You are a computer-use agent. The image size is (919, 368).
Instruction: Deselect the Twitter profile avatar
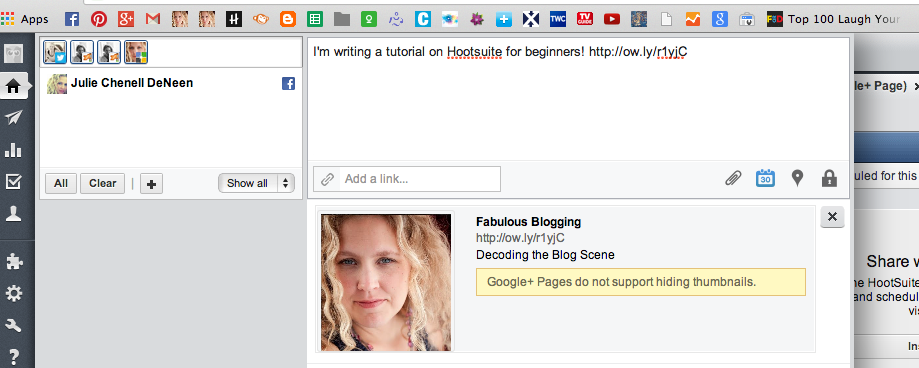55,52
